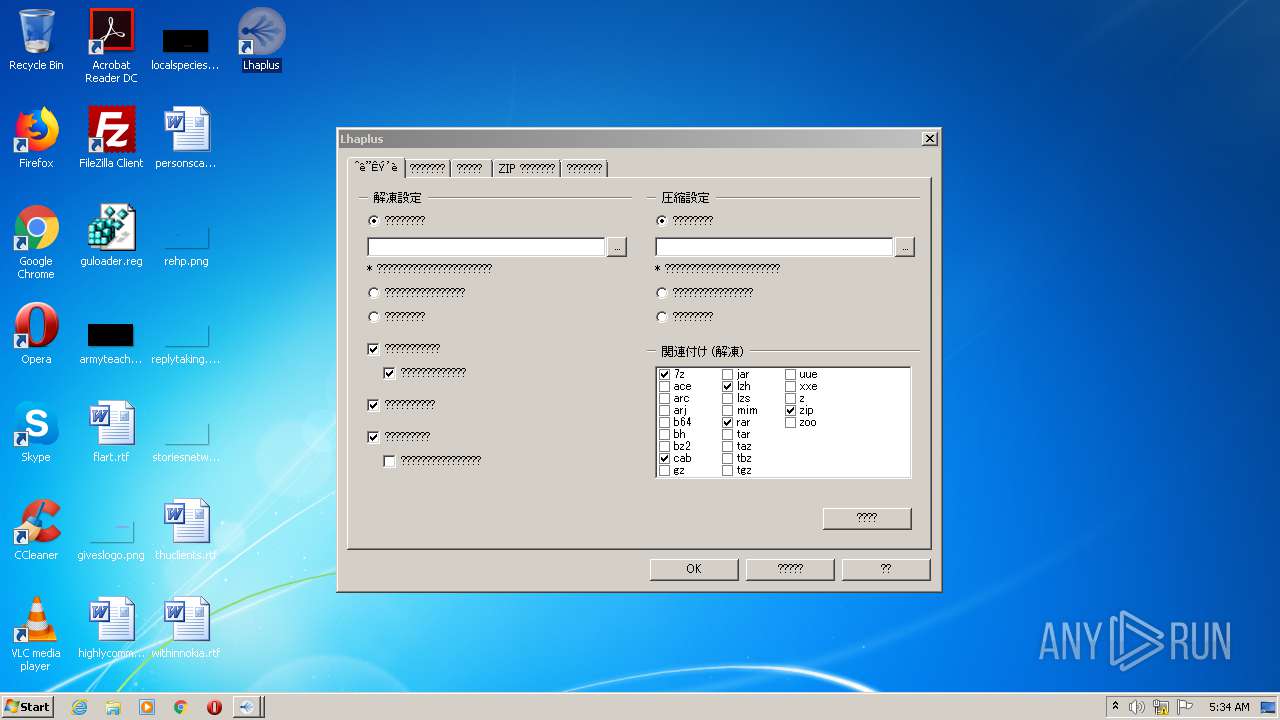Enable the ace association checkbox
This screenshot has height=720, width=1280.
click(665, 386)
